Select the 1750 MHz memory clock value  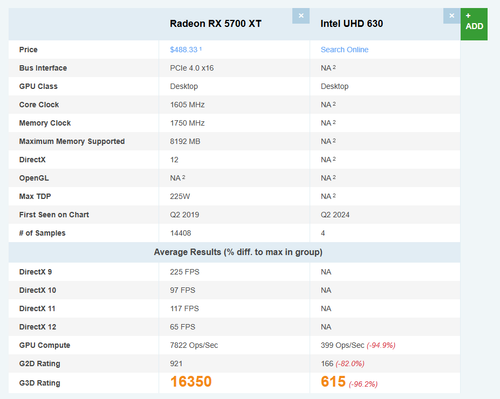click(187, 123)
